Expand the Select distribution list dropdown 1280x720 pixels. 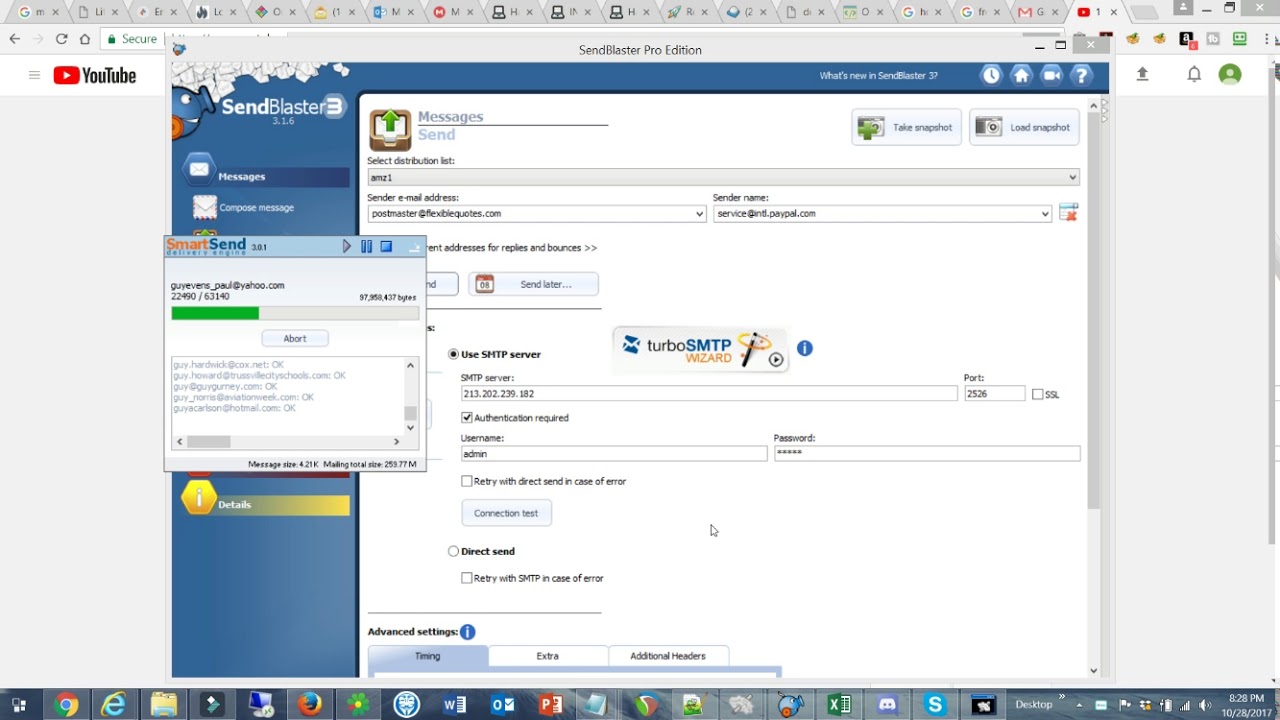tap(1072, 177)
